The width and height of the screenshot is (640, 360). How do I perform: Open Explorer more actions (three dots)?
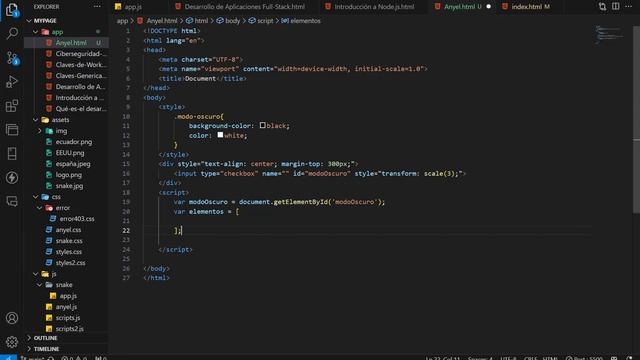pos(97,7)
